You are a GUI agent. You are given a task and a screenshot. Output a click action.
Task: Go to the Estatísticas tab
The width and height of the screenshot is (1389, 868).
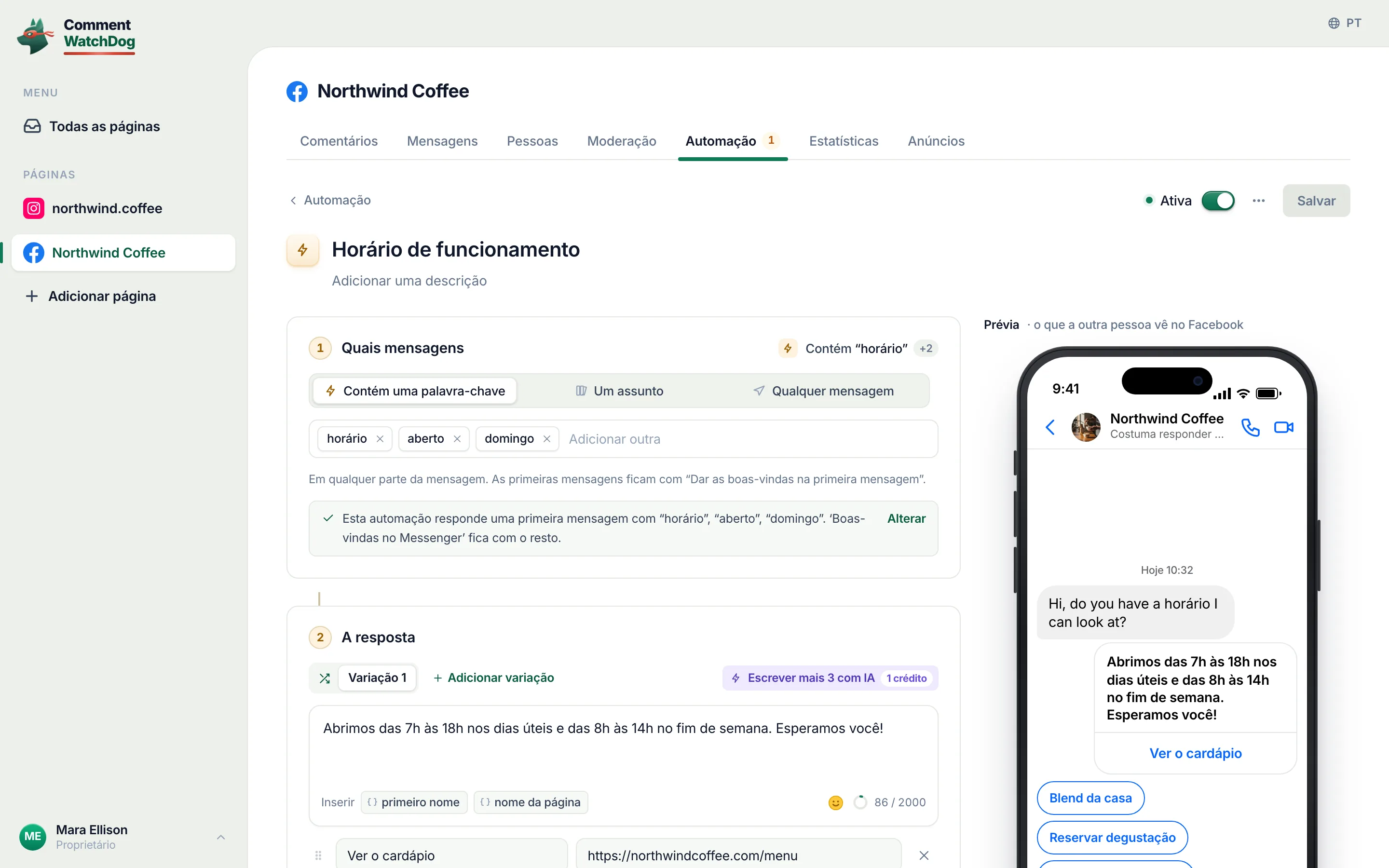844,141
